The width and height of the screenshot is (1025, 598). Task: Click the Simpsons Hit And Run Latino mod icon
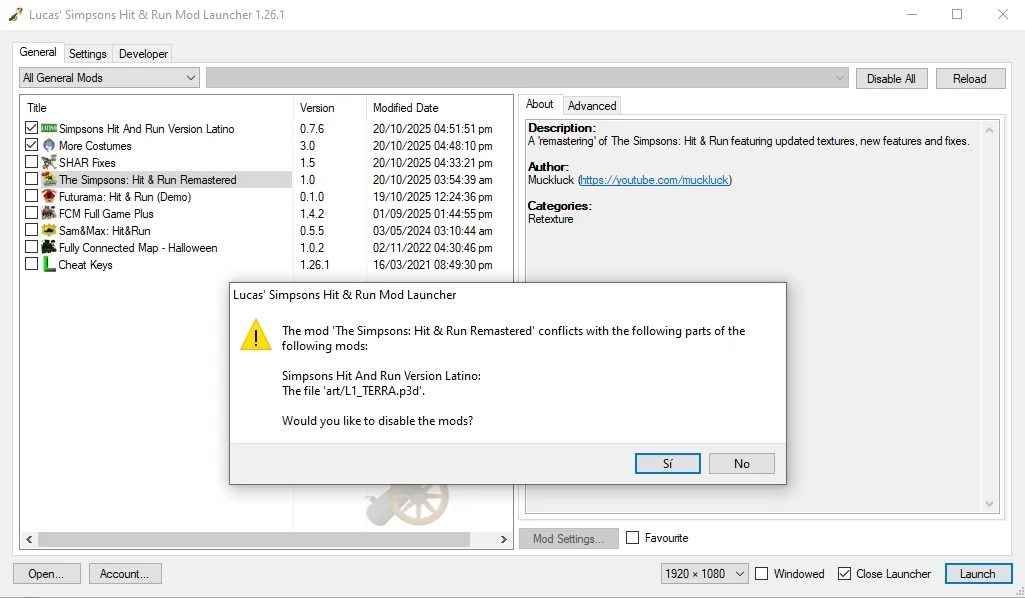[49, 129]
